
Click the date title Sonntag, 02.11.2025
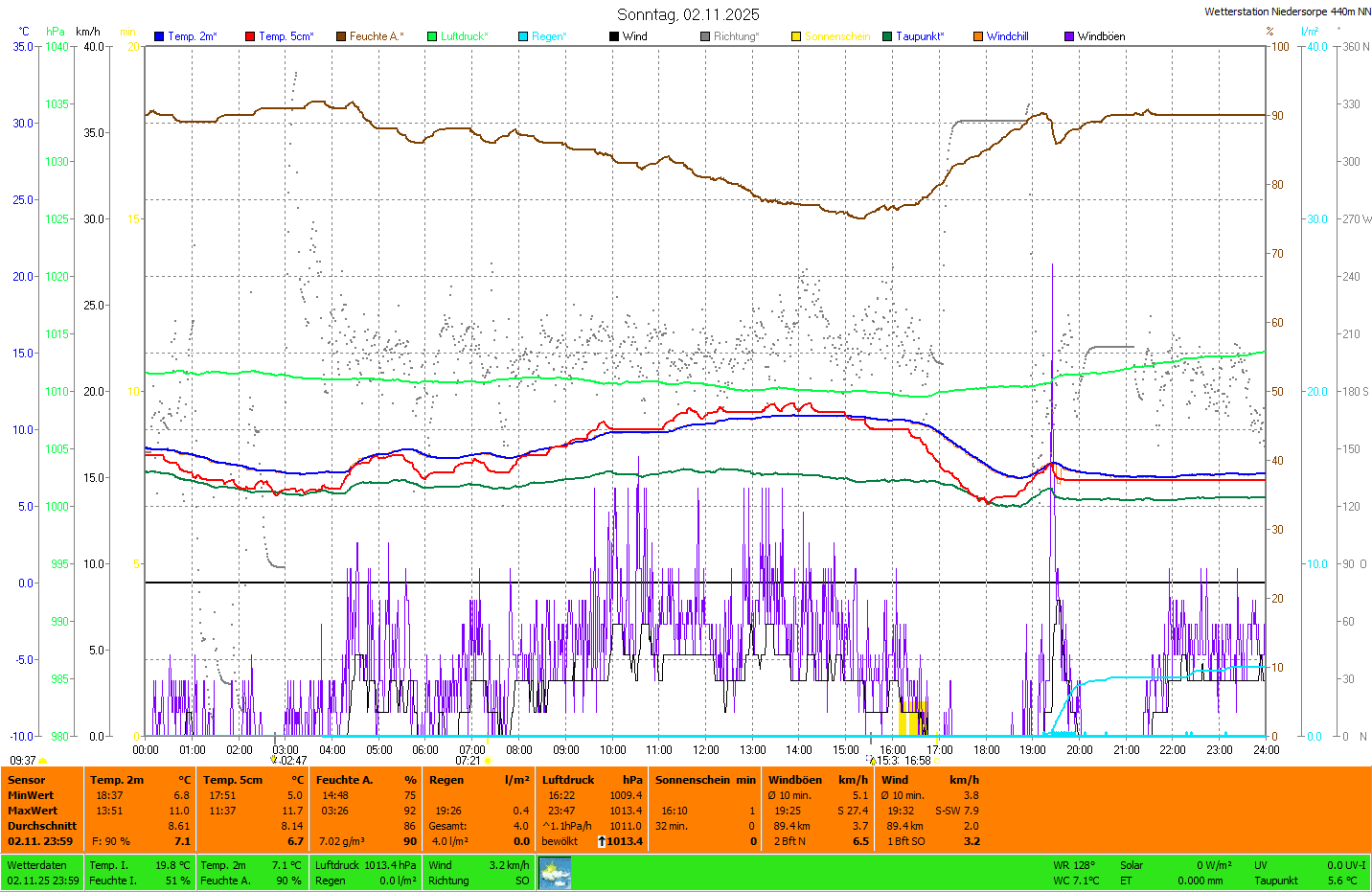point(688,14)
